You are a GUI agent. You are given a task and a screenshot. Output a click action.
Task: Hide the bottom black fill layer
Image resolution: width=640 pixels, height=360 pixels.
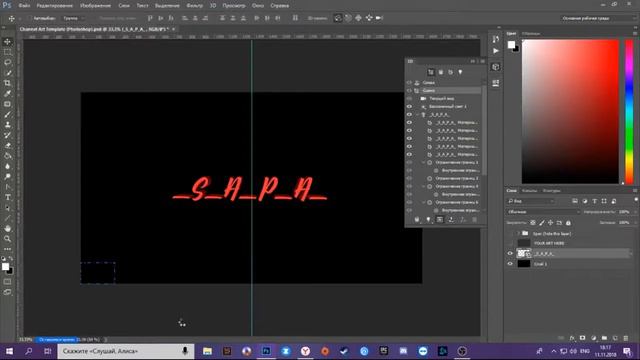pos(510,264)
